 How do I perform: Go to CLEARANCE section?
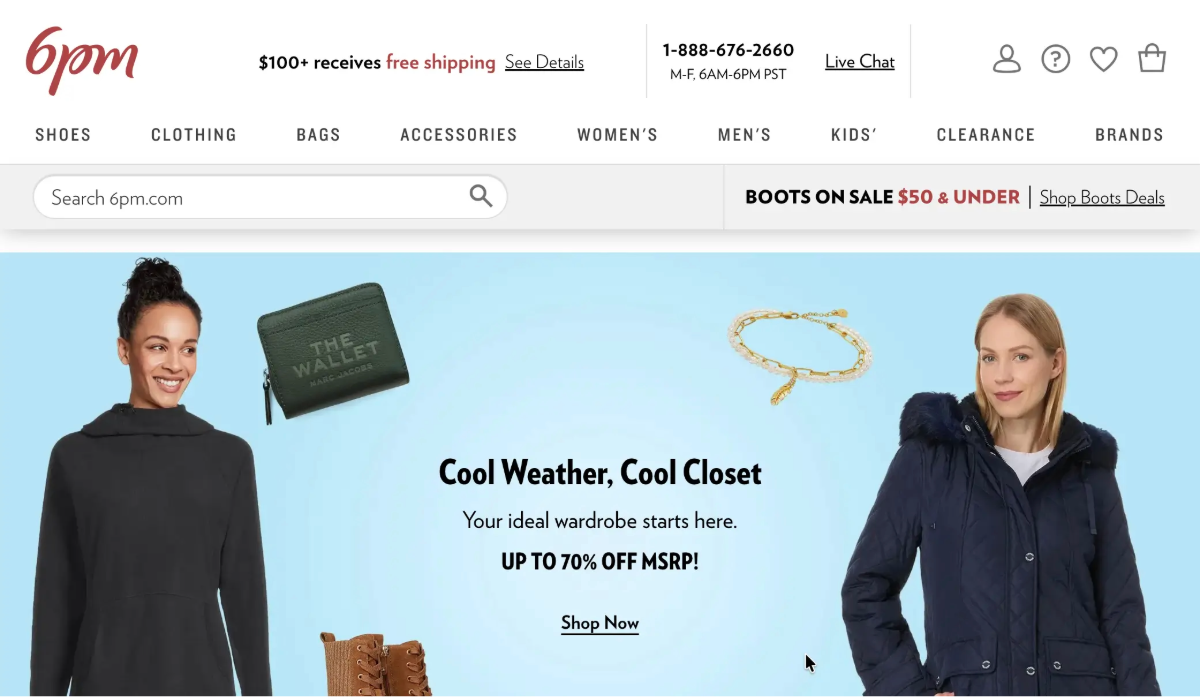click(x=986, y=135)
